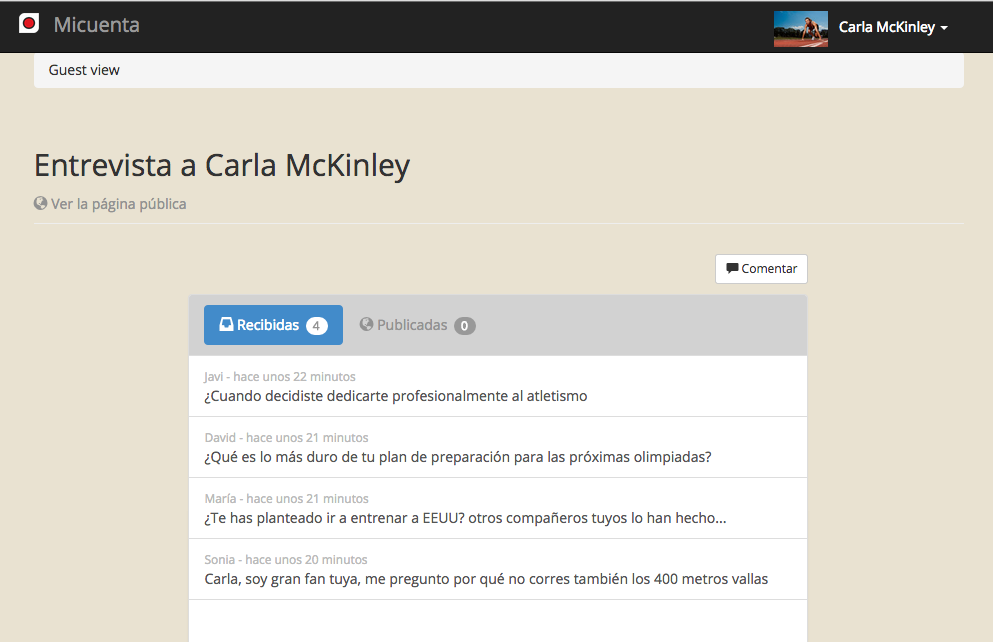Open the Micuenta home link
Viewport: 993px width, 642px height.
(96, 25)
